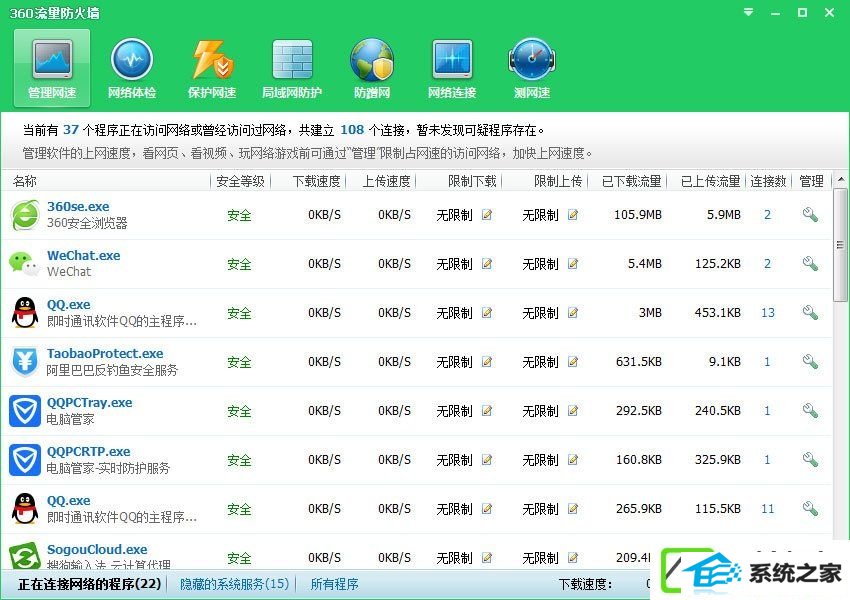Edit upload limit for 360se.exe
This screenshot has height=600, width=850.
tap(572, 215)
